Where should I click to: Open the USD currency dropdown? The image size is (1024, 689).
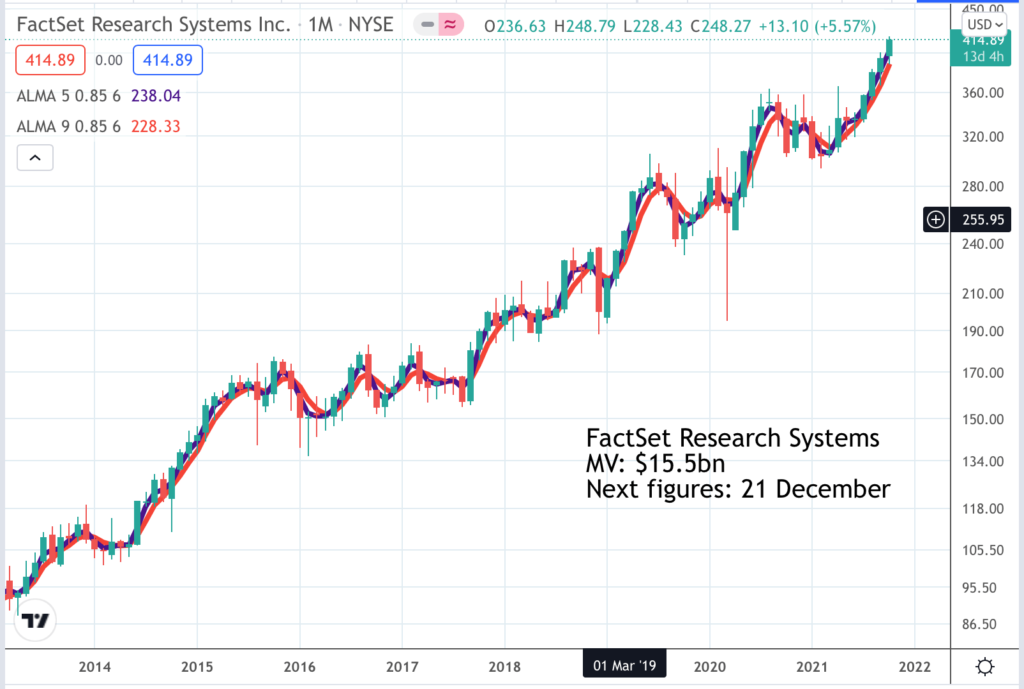[984, 25]
